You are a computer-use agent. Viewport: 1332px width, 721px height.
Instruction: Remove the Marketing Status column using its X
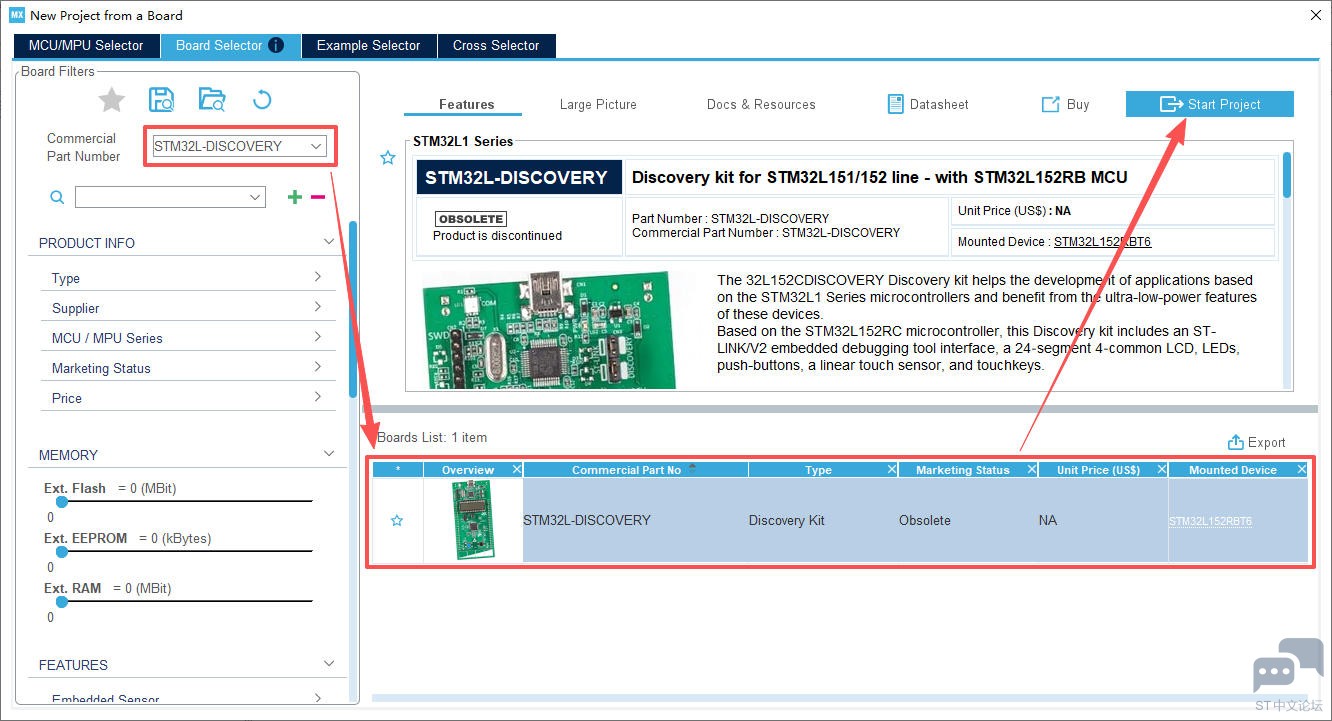pos(1032,469)
